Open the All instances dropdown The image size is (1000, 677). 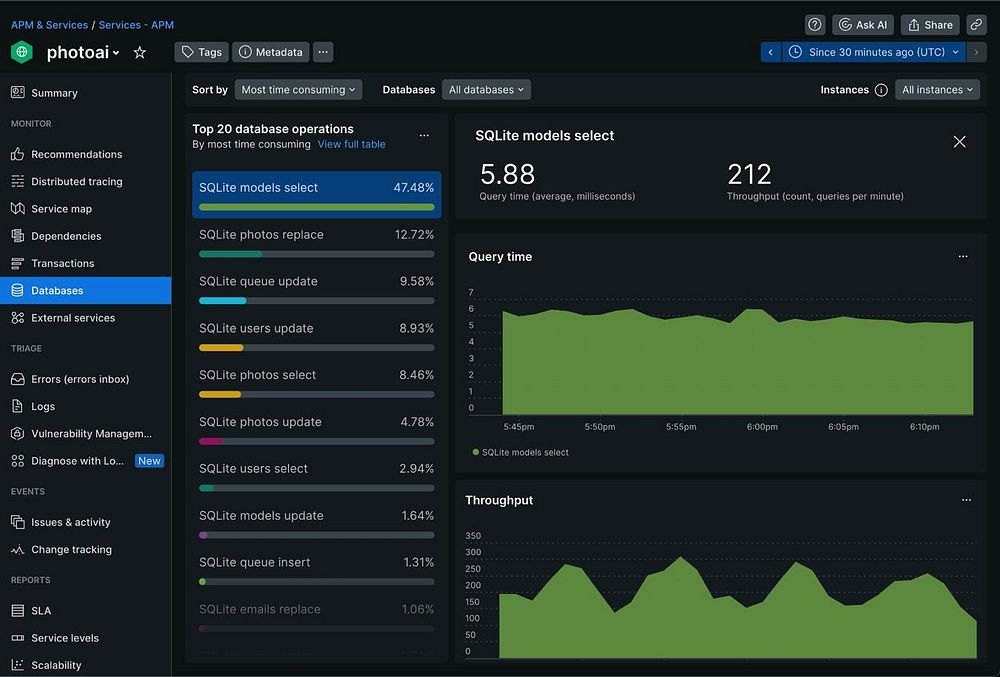[x=937, y=90]
